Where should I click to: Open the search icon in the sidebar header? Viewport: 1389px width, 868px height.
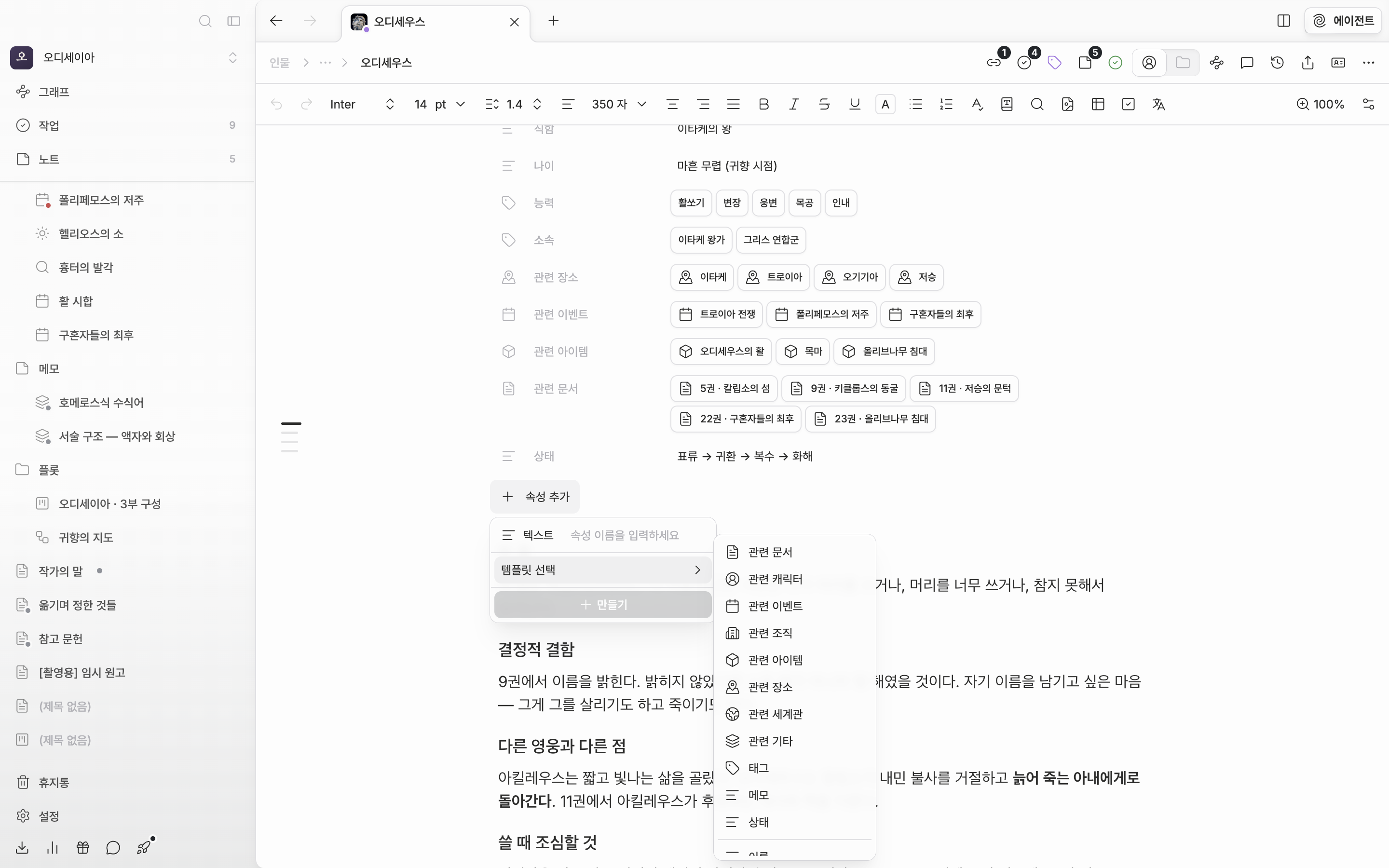(205, 21)
